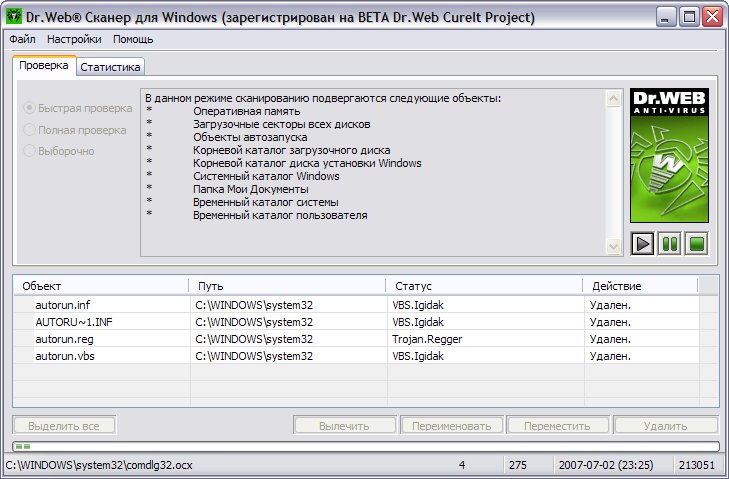Sort by the Действие column header
The image size is (729, 479).
tap(640, 286)
